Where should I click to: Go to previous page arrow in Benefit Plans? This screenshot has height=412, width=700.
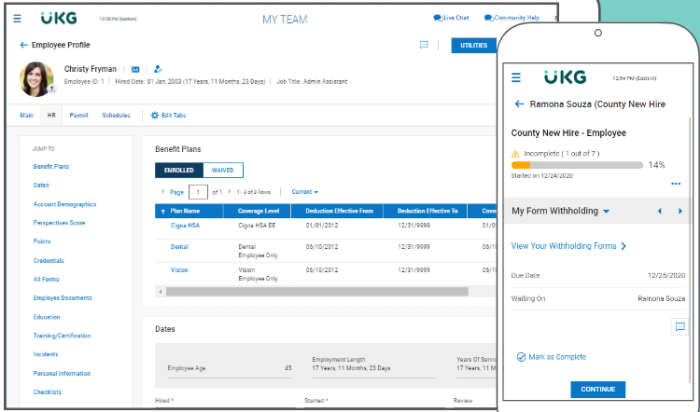(x=162, y=191)
